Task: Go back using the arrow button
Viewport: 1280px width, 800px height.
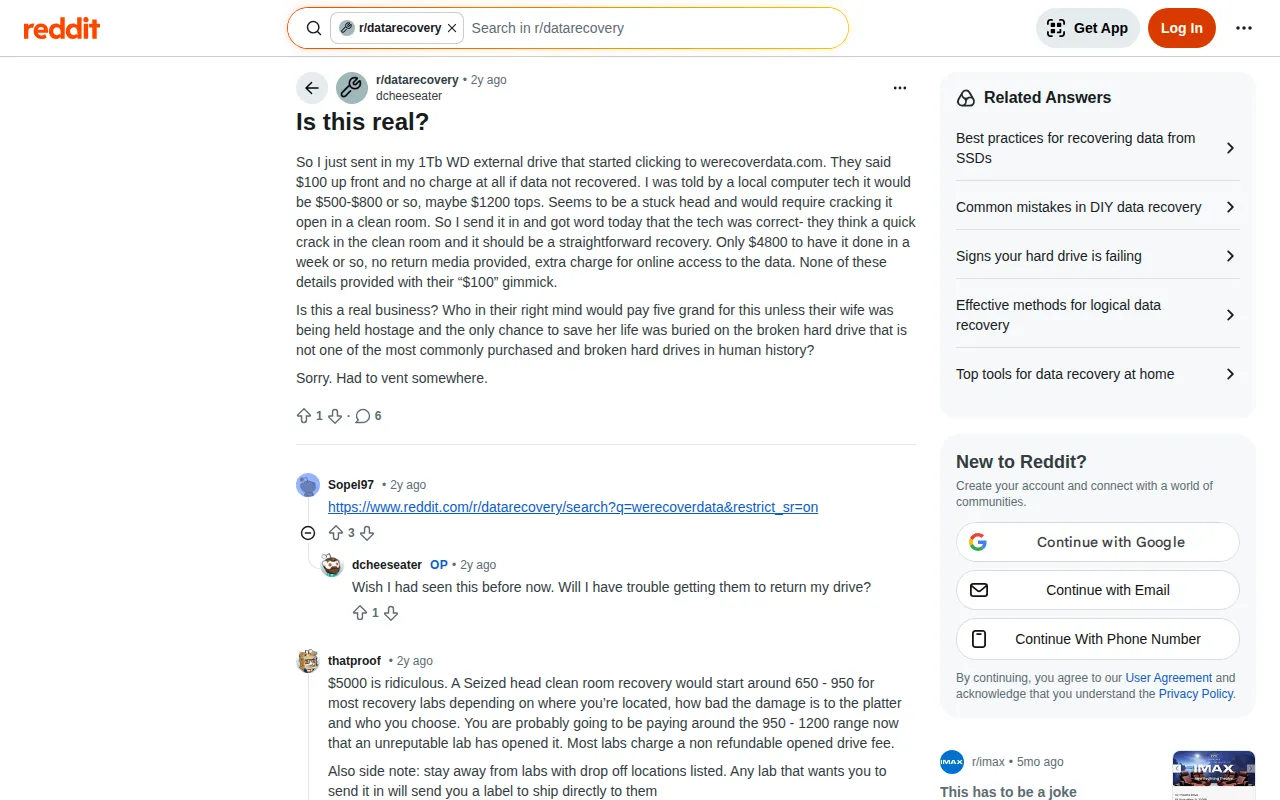Action: (312, 88)
